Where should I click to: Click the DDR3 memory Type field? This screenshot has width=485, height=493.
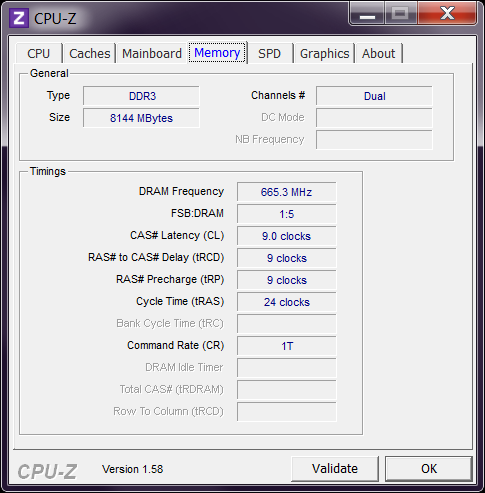[141, 96]
